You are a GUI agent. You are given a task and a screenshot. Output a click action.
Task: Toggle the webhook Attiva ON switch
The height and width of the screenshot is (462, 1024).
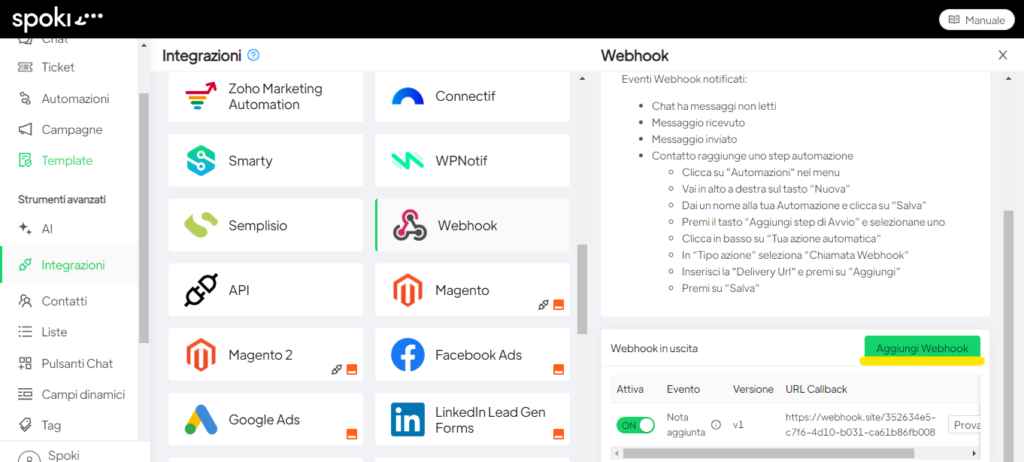pos(635,425)
